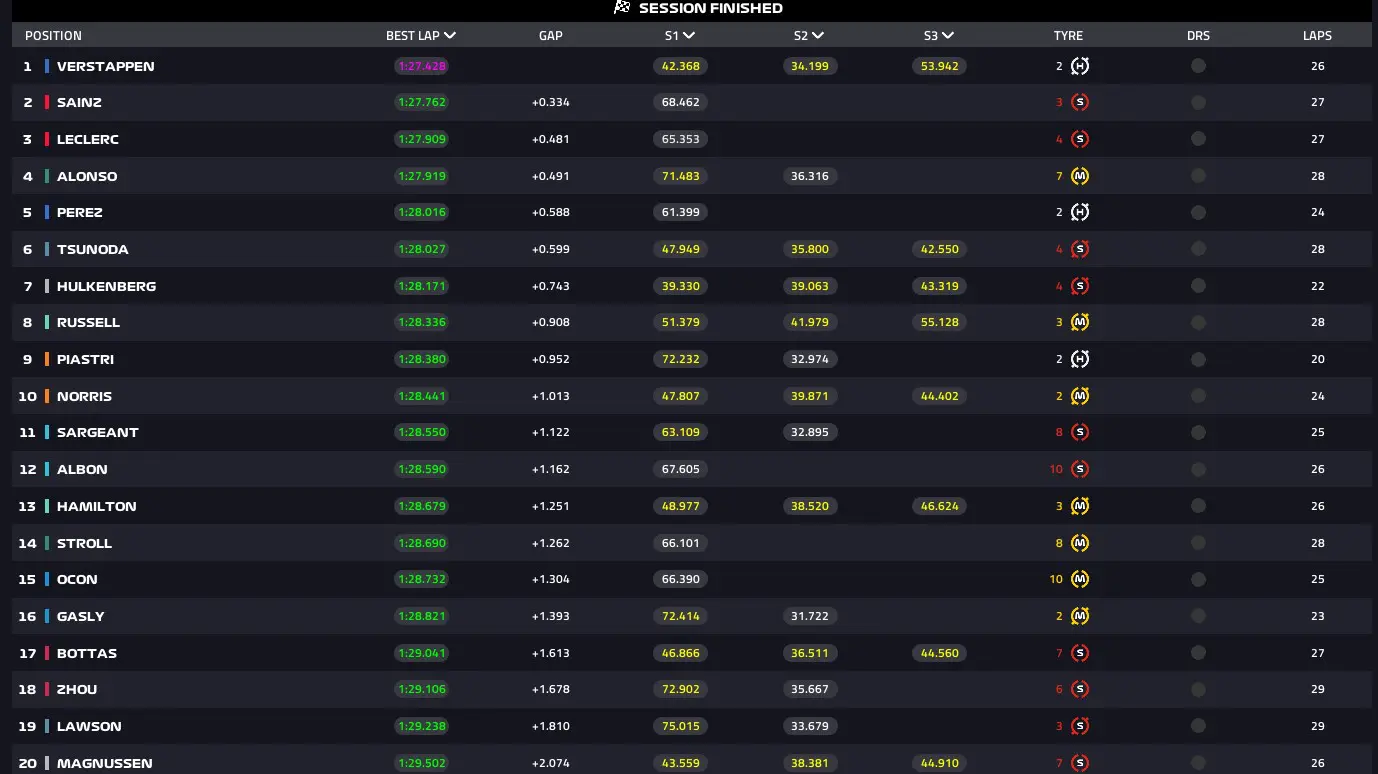Click the TYRE column header
Image resolution: width=1378 pixels, height=774 pixels.
(1068, 35)
